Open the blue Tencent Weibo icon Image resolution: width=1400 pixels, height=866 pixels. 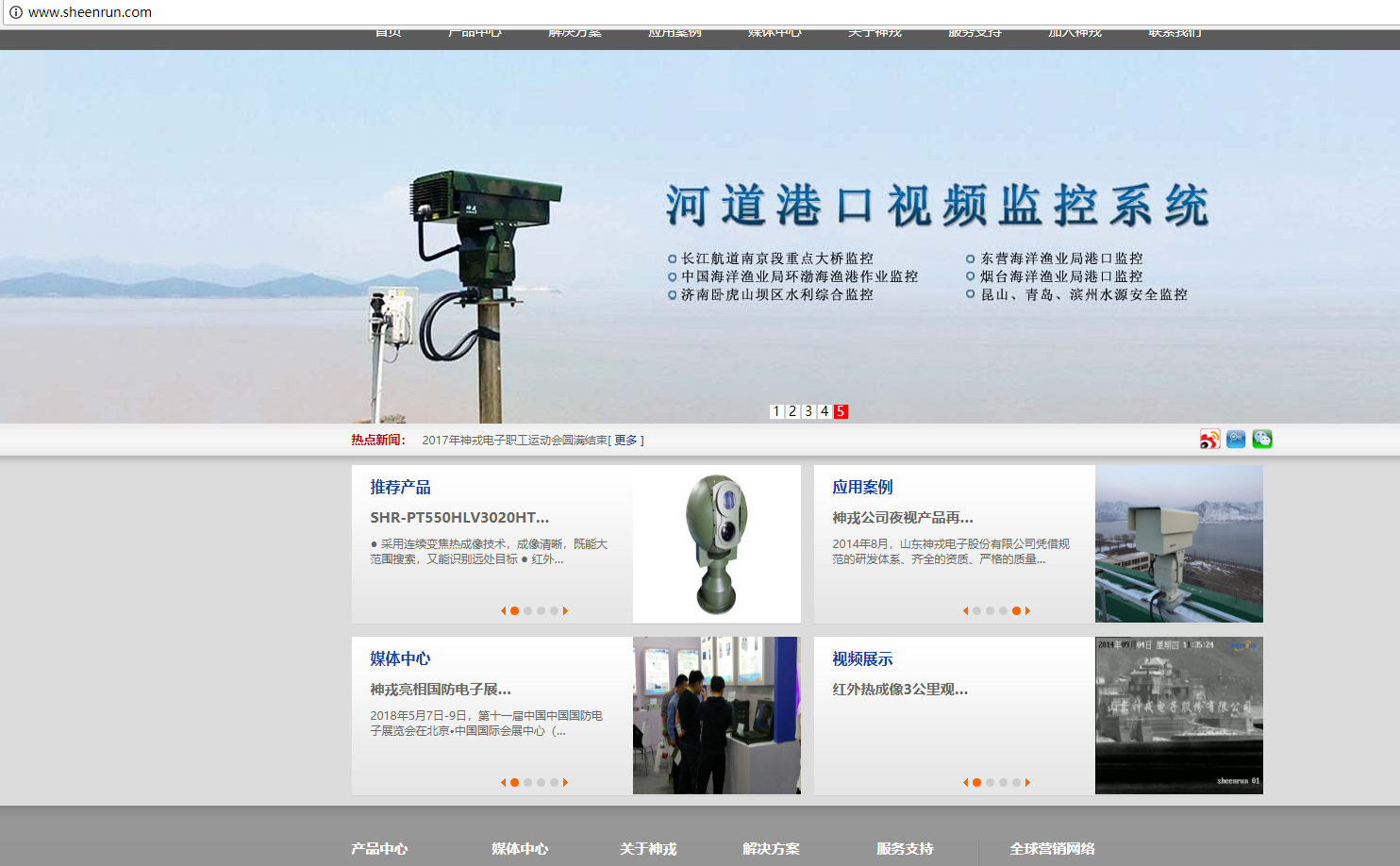pos(1236,440)
